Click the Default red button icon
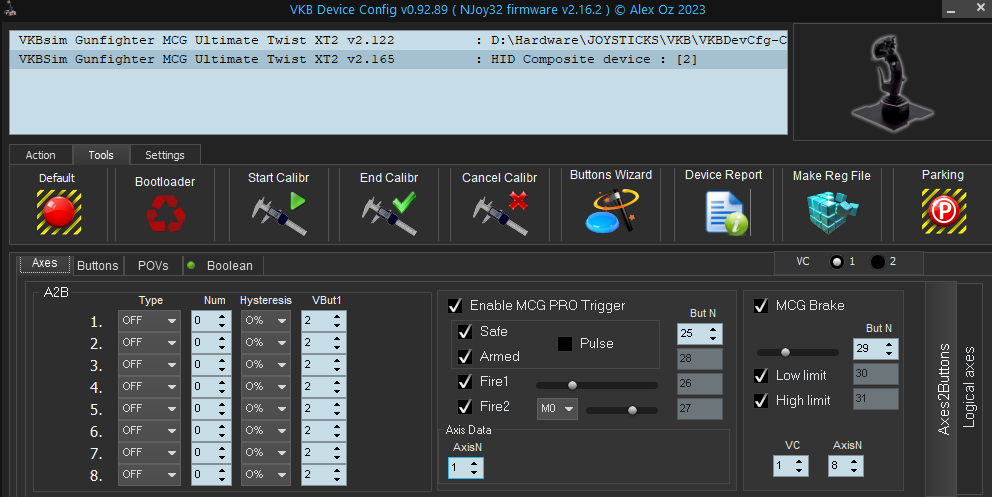Screen dimensions: 992x497 [x=59, y=212]
